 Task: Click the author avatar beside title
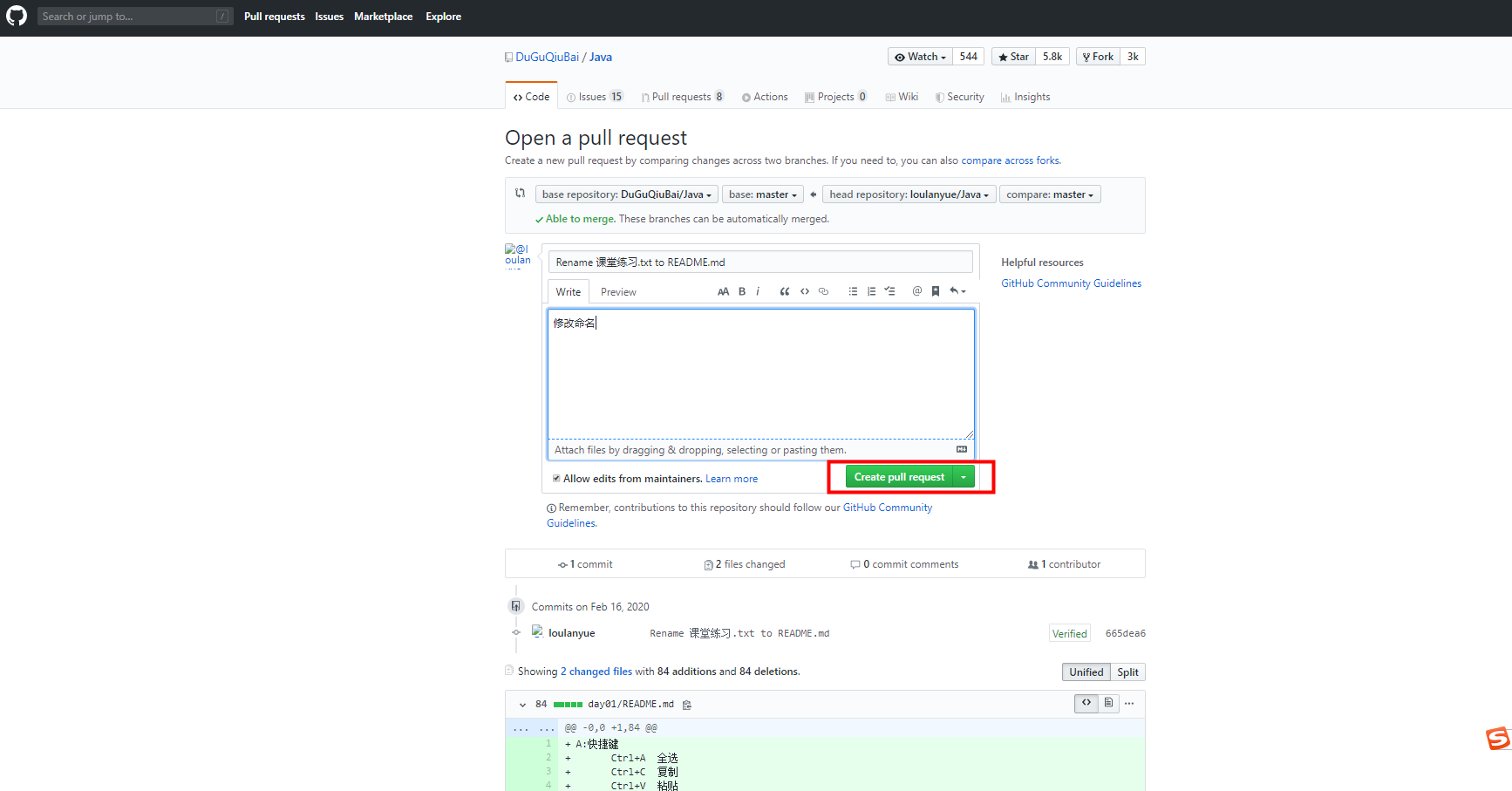tap(518, 255)
